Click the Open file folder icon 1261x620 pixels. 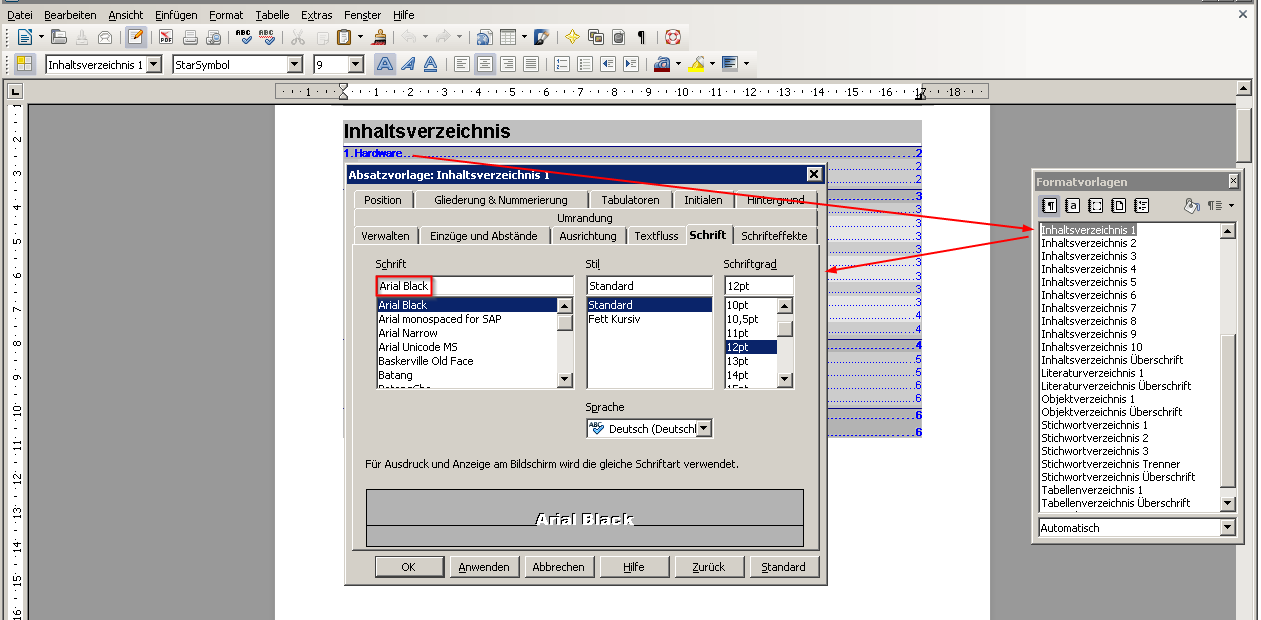click(x=59, y=37)
